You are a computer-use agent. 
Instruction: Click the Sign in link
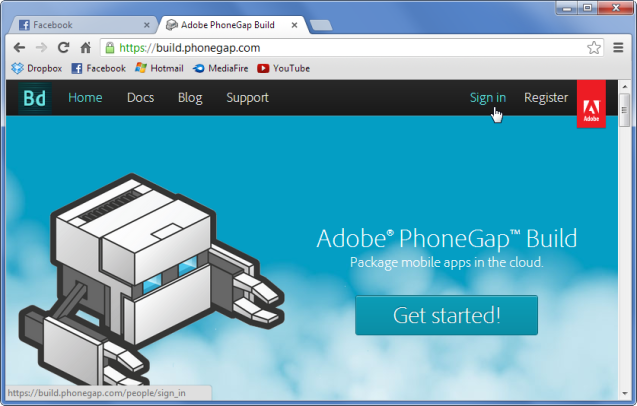[488, 98]
